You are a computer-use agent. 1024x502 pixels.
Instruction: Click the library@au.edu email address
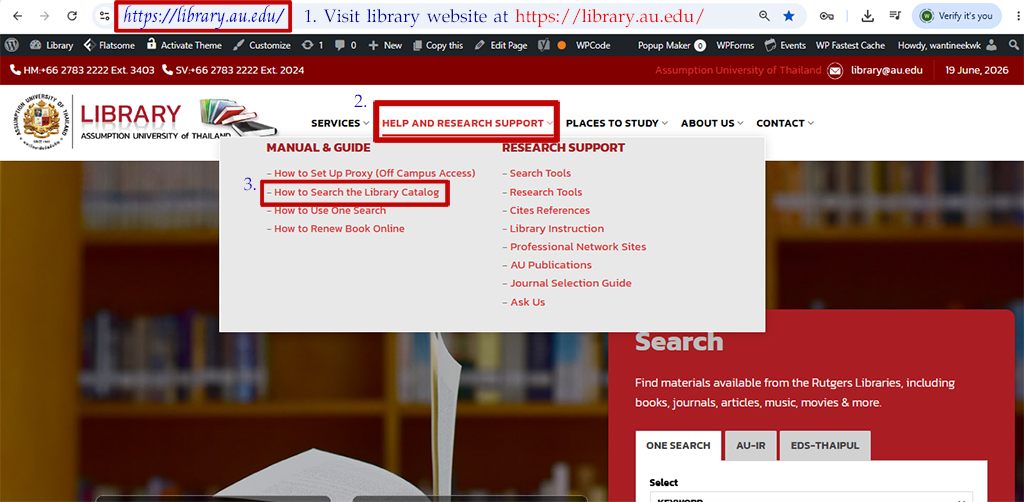pyautogui.click(x=887, y=70)
